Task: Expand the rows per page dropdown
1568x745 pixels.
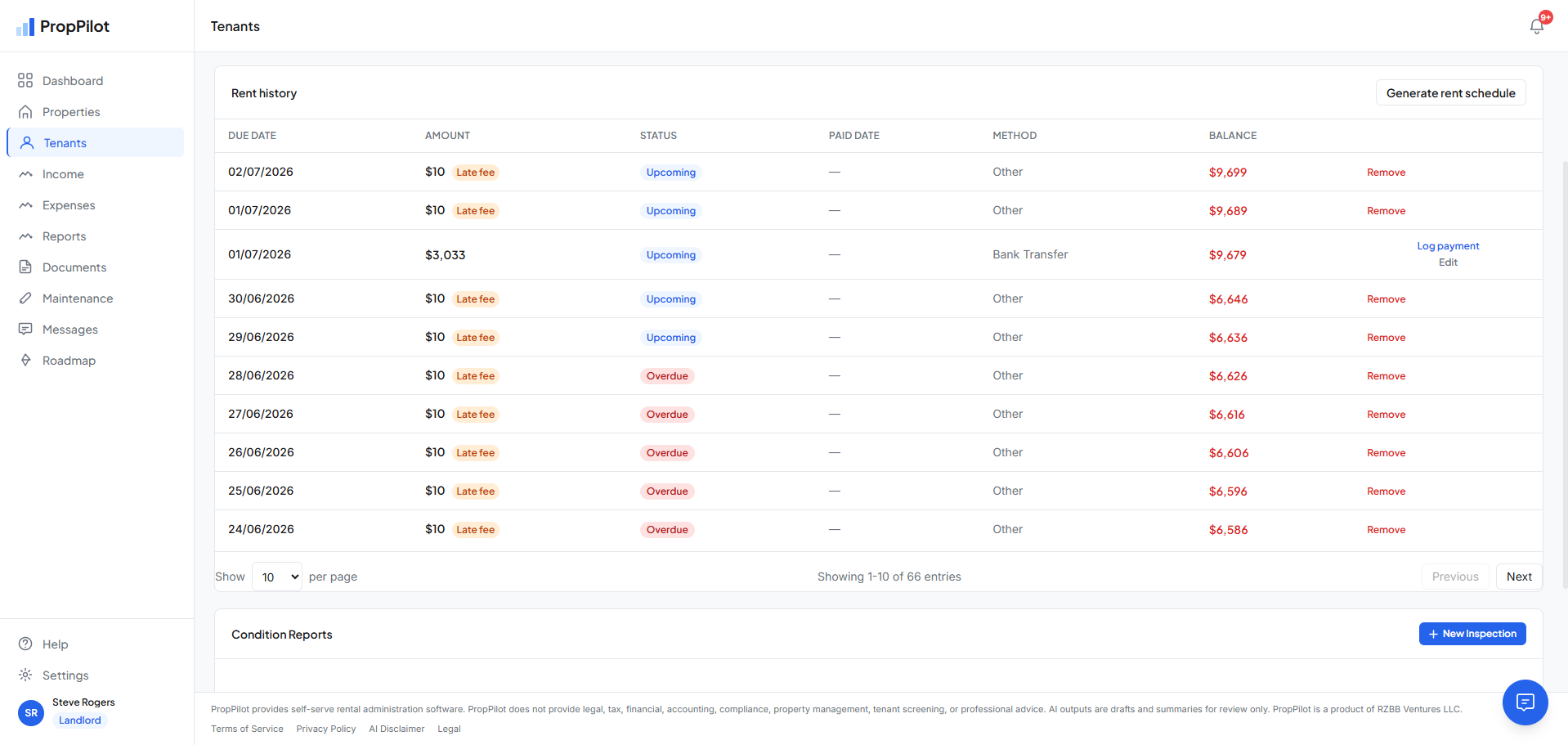Action: coord(277,577)
